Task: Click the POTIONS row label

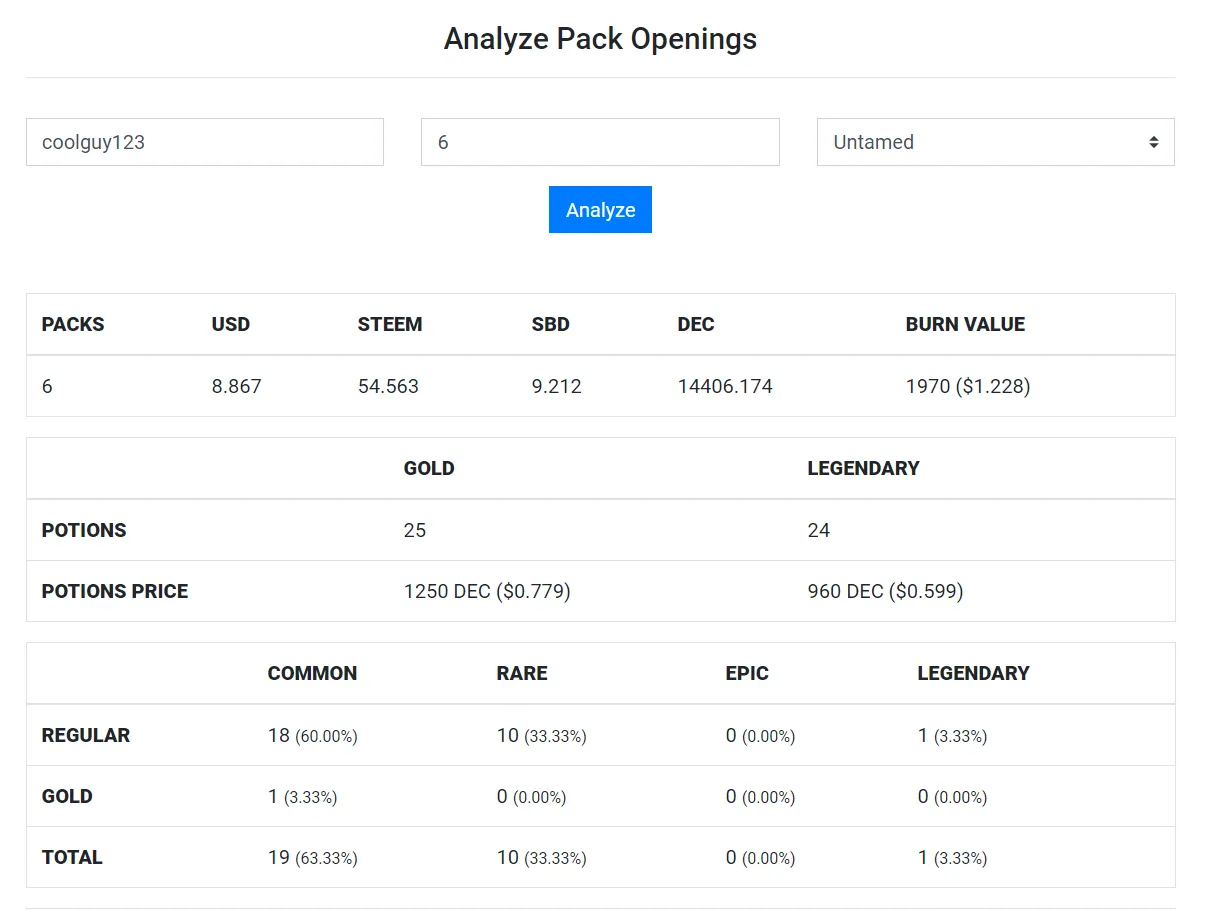Action: [x=84, y=530]
